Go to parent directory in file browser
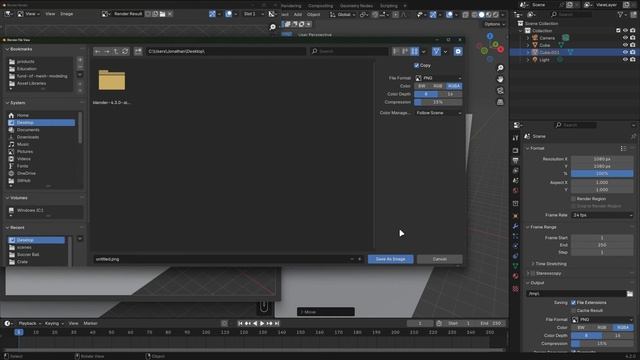The height and width of the screenshot is (360, 640). pos(116,51)
